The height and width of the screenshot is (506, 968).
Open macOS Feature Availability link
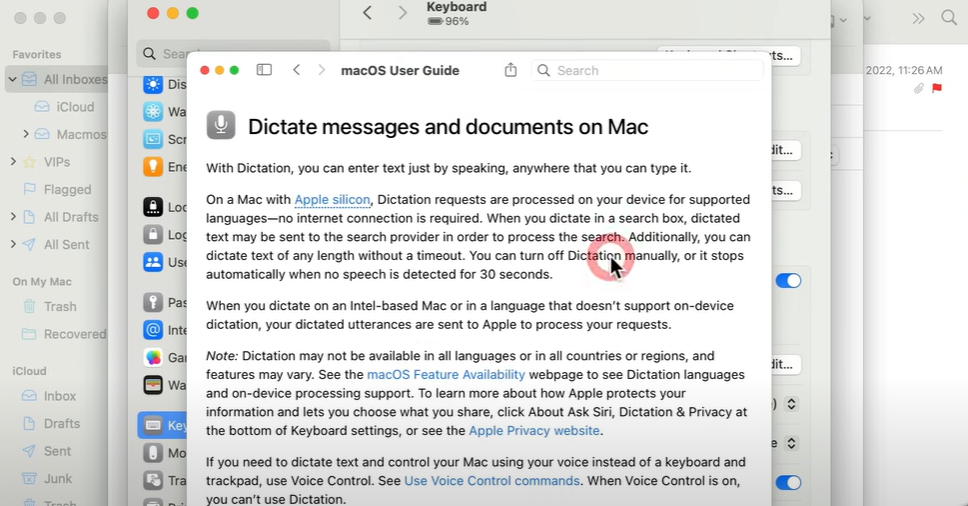(x=446, y=375)
